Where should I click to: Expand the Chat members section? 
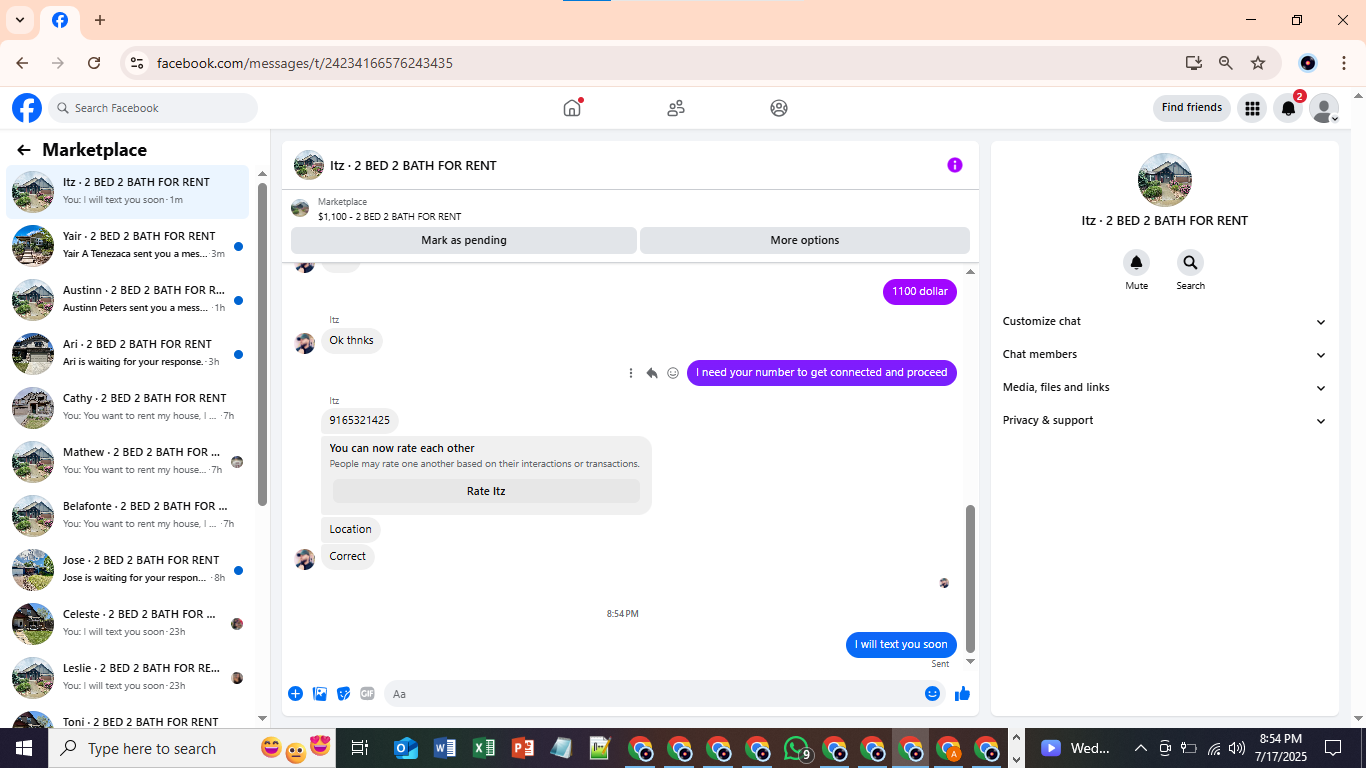pyautogui.click(x=1165, y=355)
